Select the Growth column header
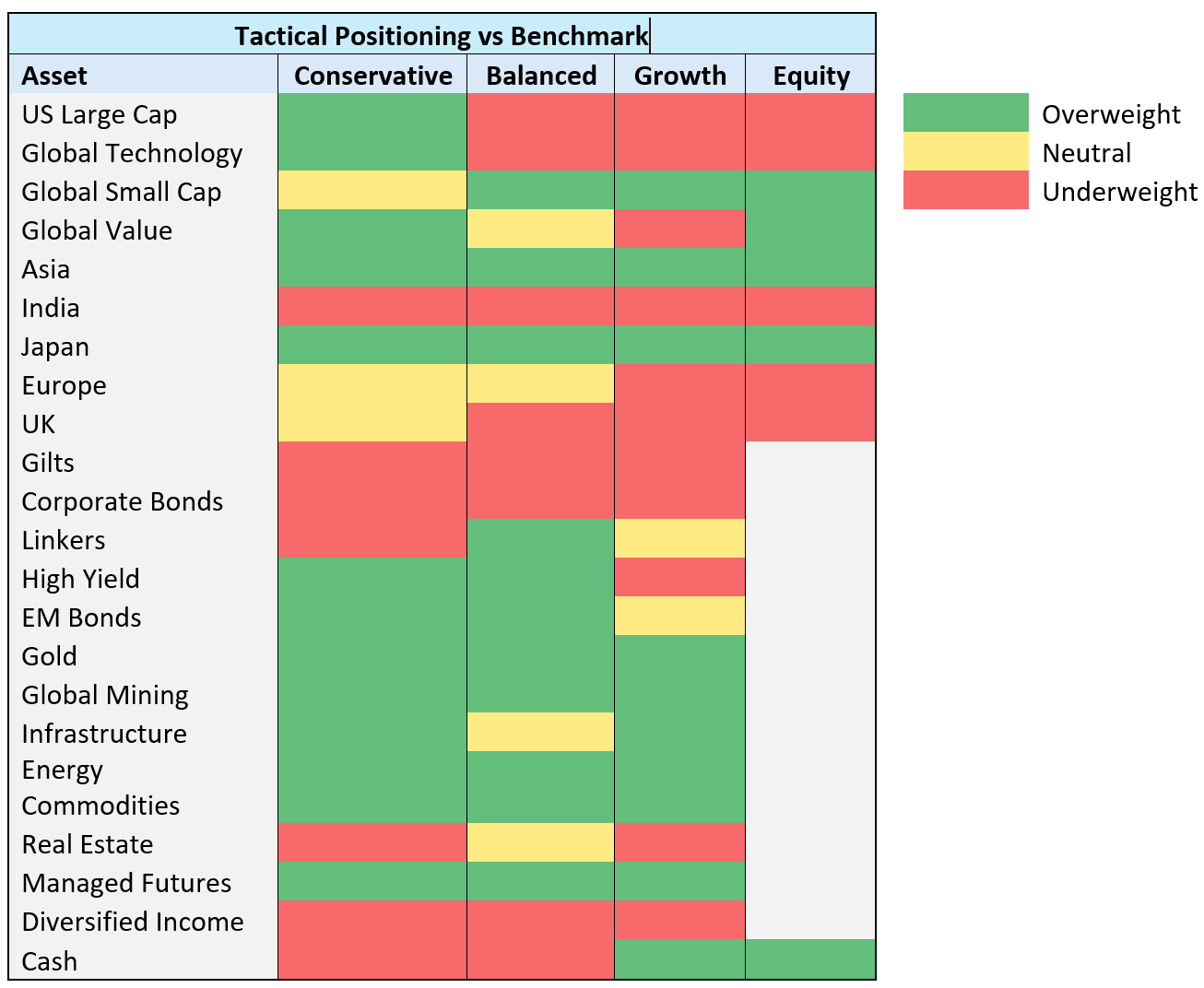The width and height of the screenshot is (1204, 988). [679, 75]
